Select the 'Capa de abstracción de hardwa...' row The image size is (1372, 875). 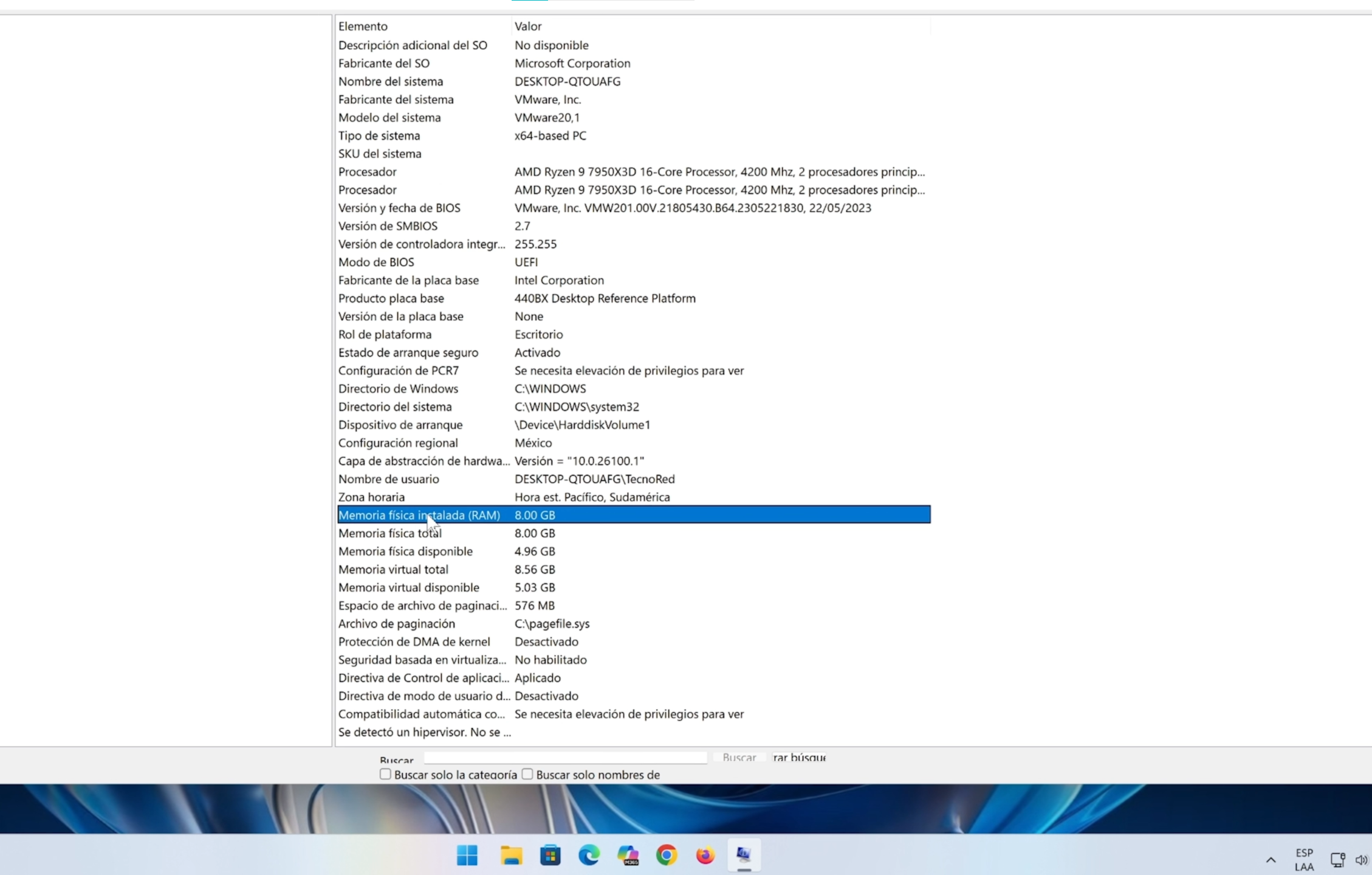634,461
